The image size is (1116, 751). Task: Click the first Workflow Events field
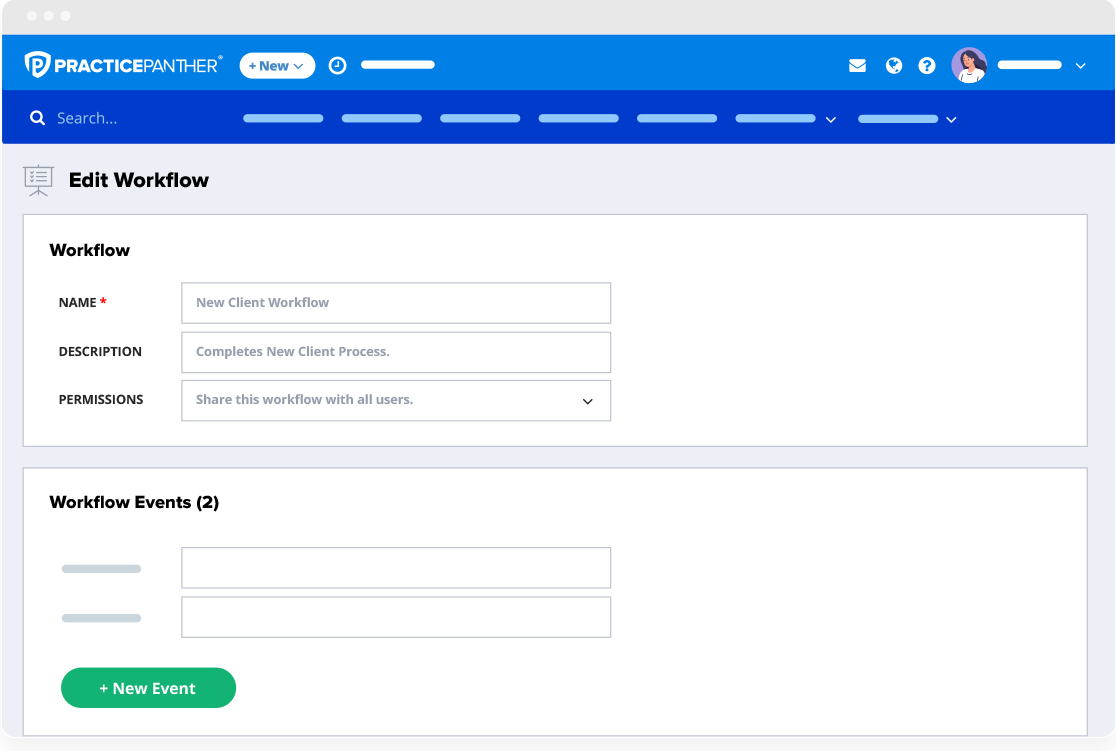click(x=395, y=568)
